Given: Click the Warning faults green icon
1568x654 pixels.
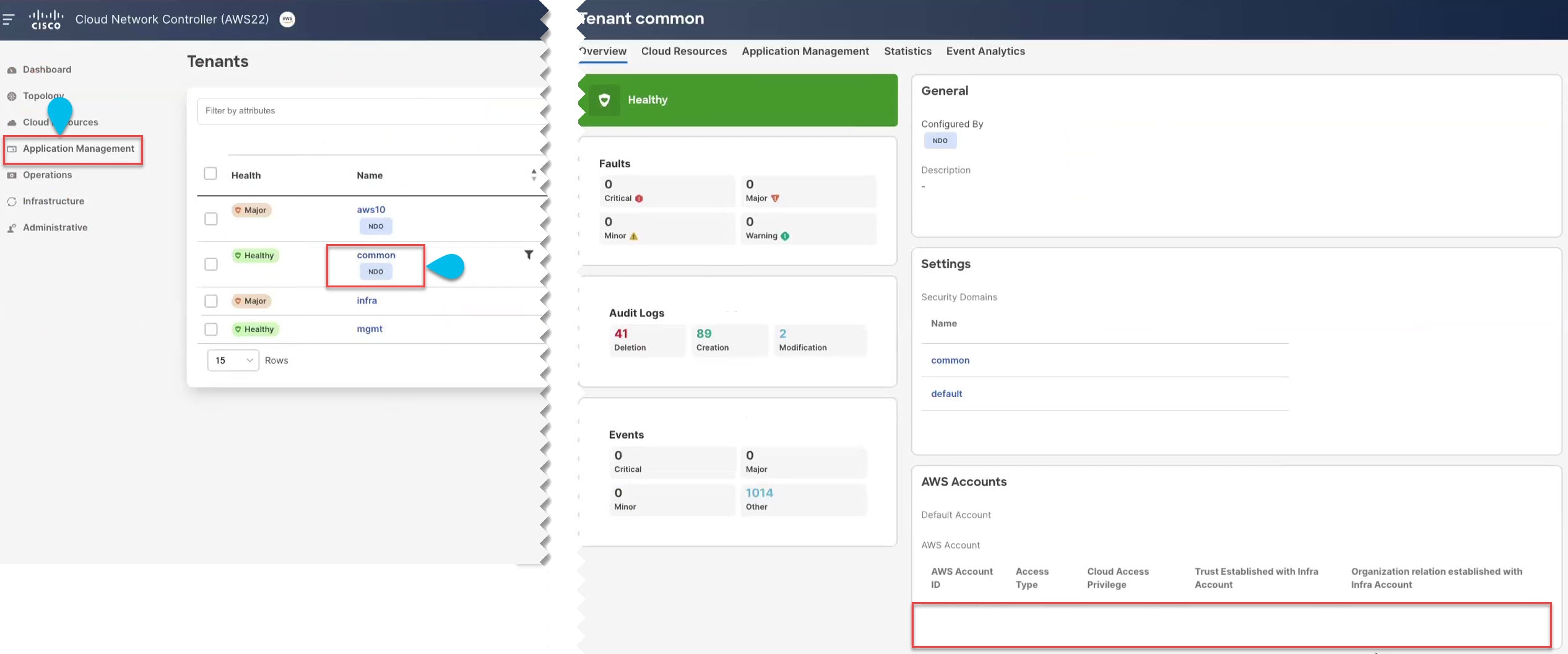Looking at the screenshot, I should [x=785, y=236].
